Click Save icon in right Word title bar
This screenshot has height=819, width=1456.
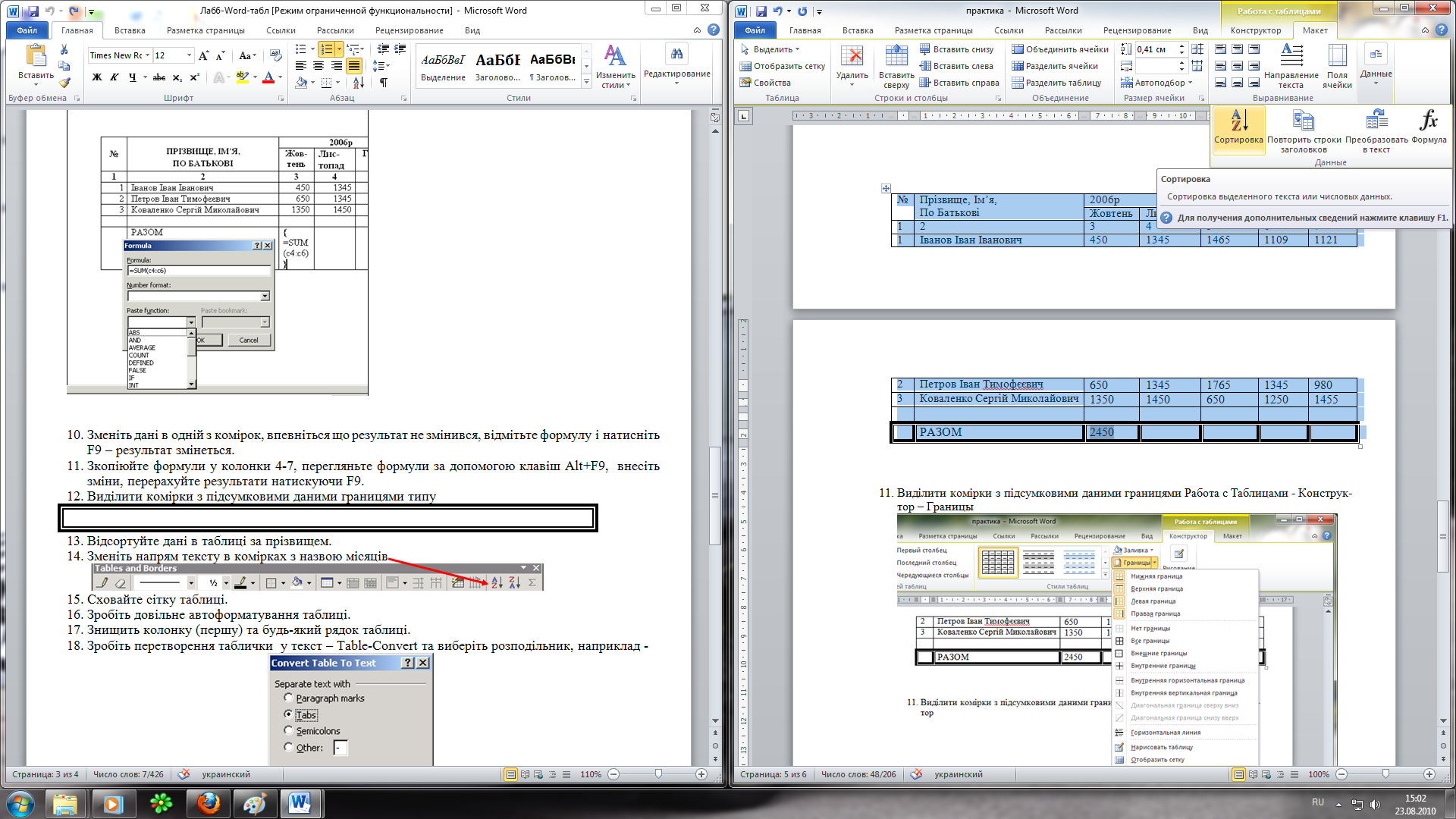click(x=761, y=11)
